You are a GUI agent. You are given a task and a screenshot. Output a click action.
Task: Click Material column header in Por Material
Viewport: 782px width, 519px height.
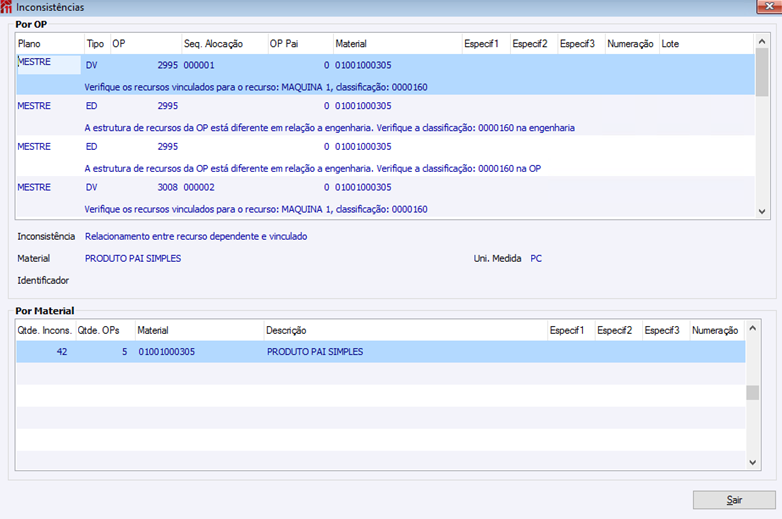[x=199, y=331]
